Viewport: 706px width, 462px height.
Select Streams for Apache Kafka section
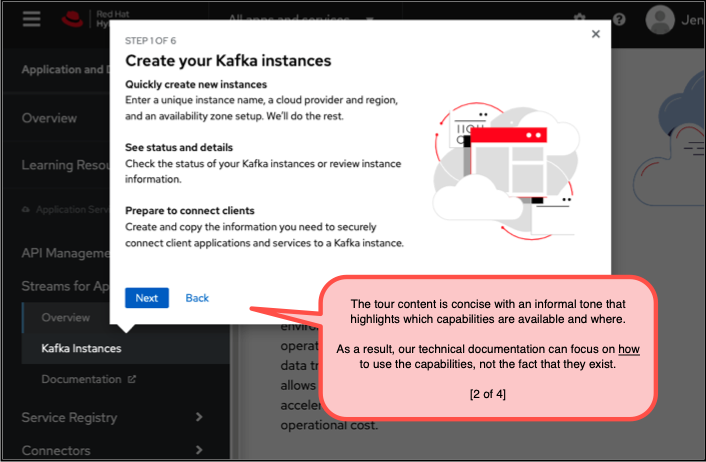pos(65,286)
